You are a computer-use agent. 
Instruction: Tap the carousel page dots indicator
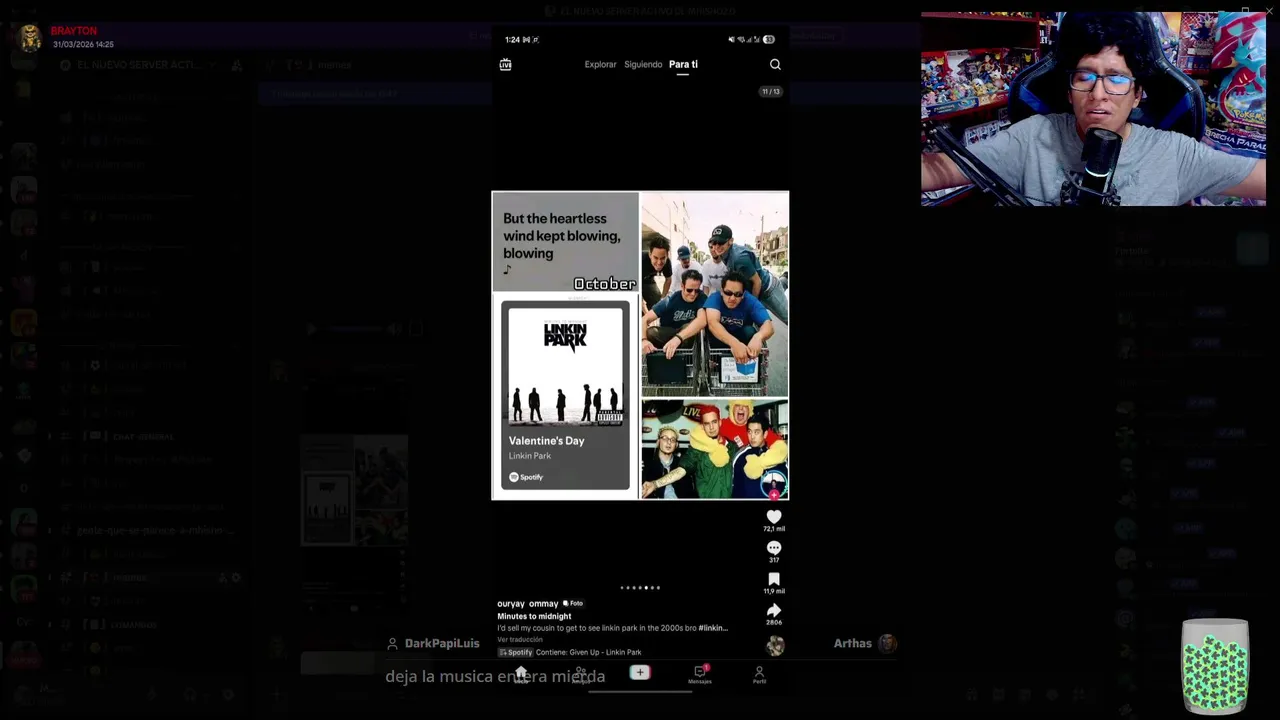[640, 588]
